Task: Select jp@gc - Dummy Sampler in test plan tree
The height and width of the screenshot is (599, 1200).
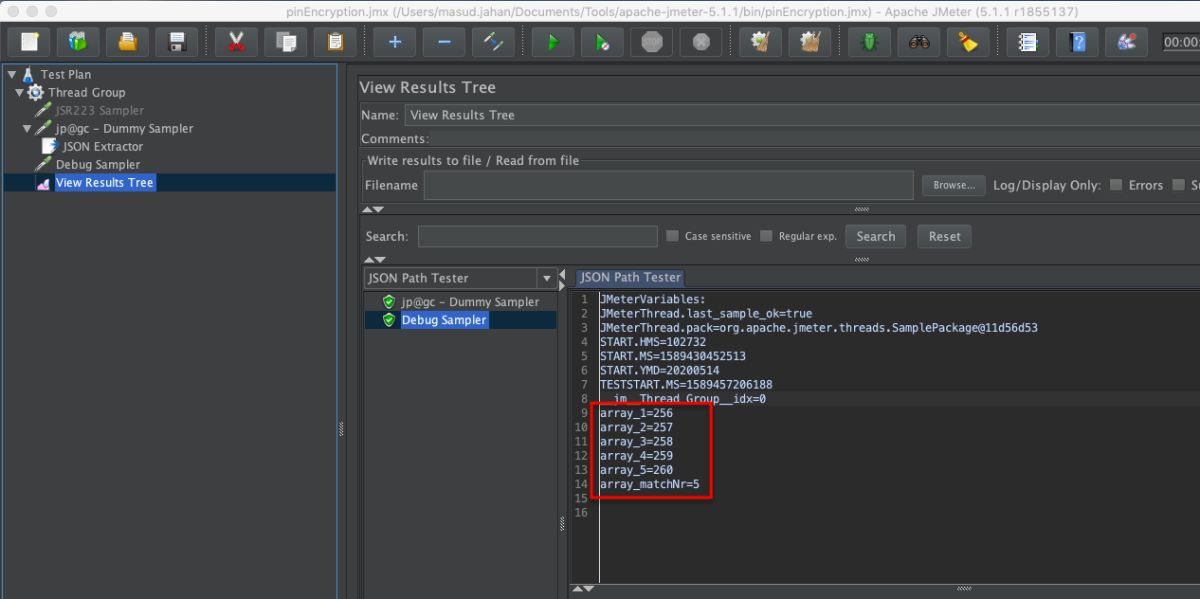Action: click(125, 128)
